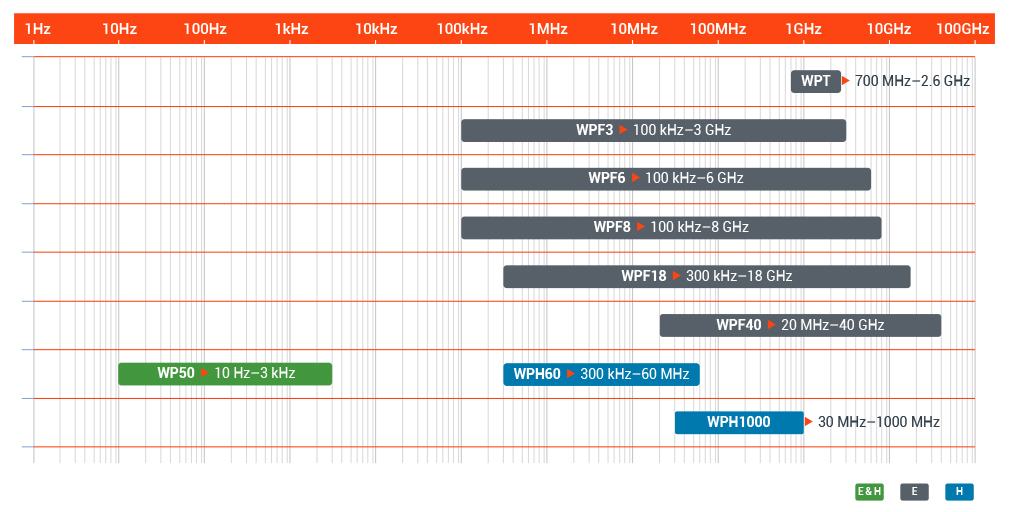
Task: Click the 100Hz axis label
Action: click(x=205, y=29)
